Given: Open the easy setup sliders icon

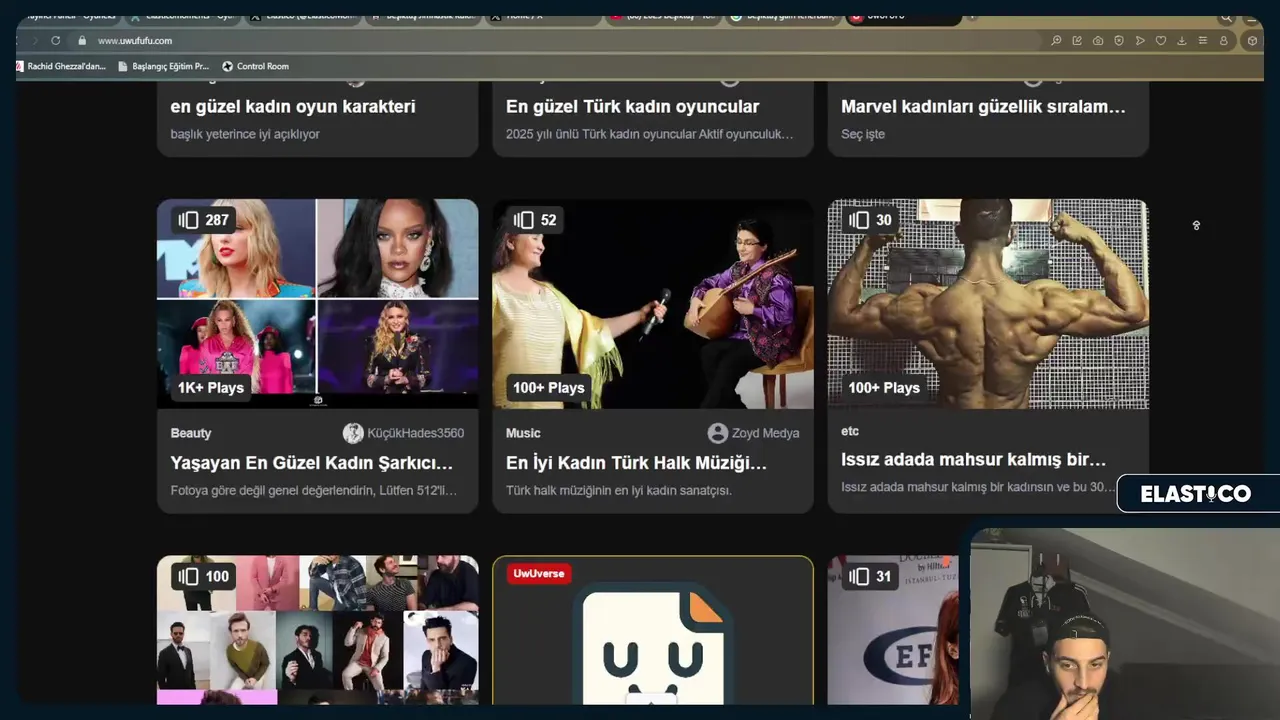Looking at the screenshot, I should tap(1202, 41).
